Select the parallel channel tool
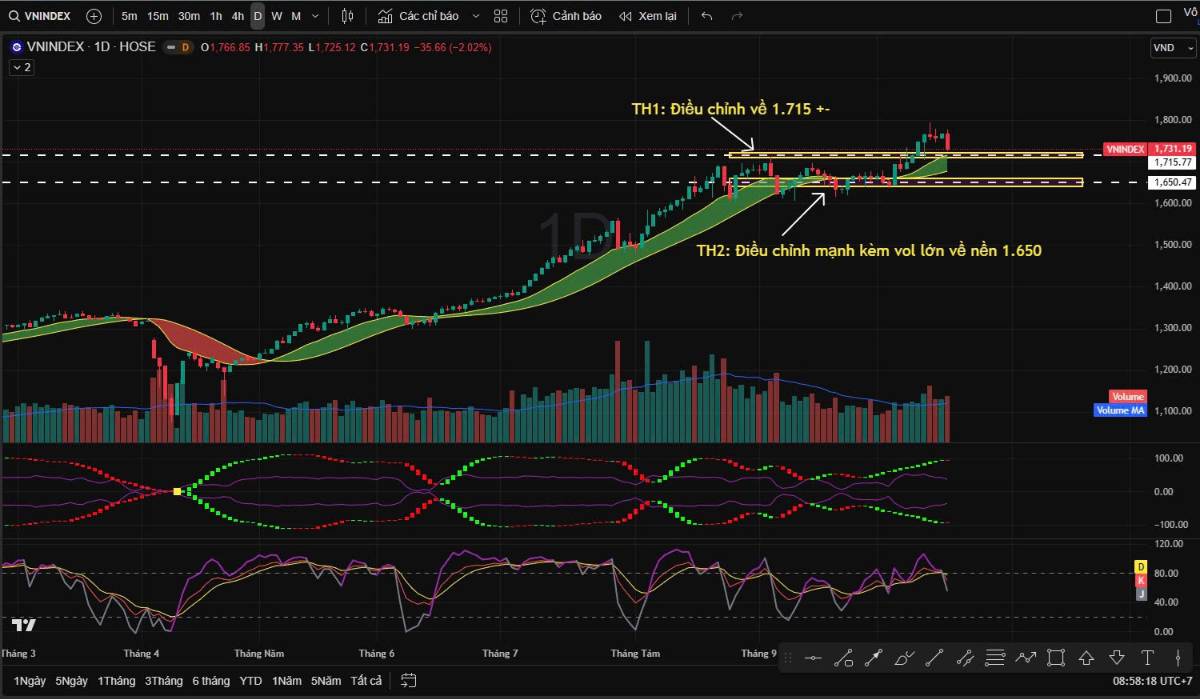The height and width of the screenshot is (699, 1200). coord(965,658)
